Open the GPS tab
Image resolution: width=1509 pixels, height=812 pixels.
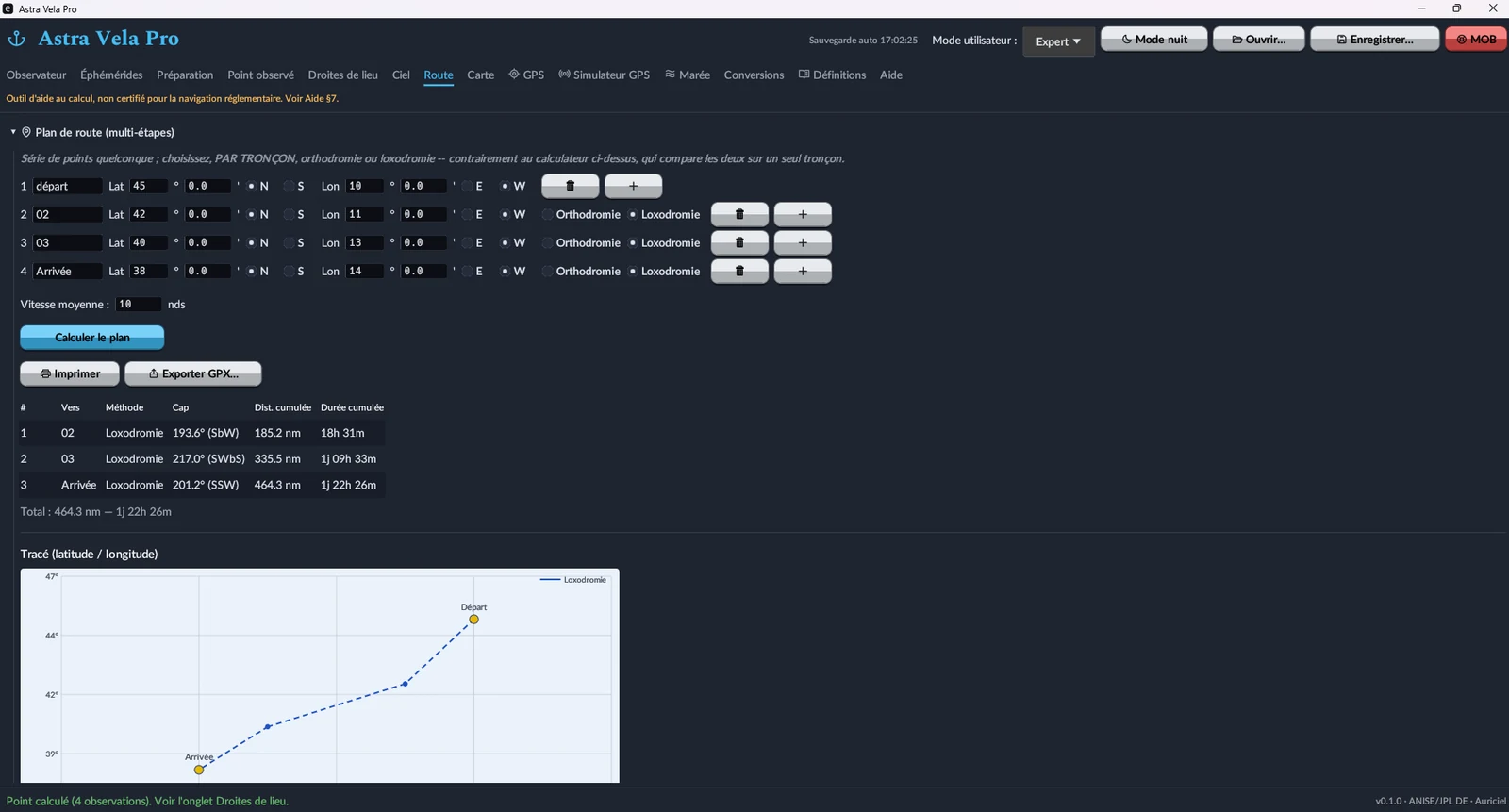click(526, 75)
